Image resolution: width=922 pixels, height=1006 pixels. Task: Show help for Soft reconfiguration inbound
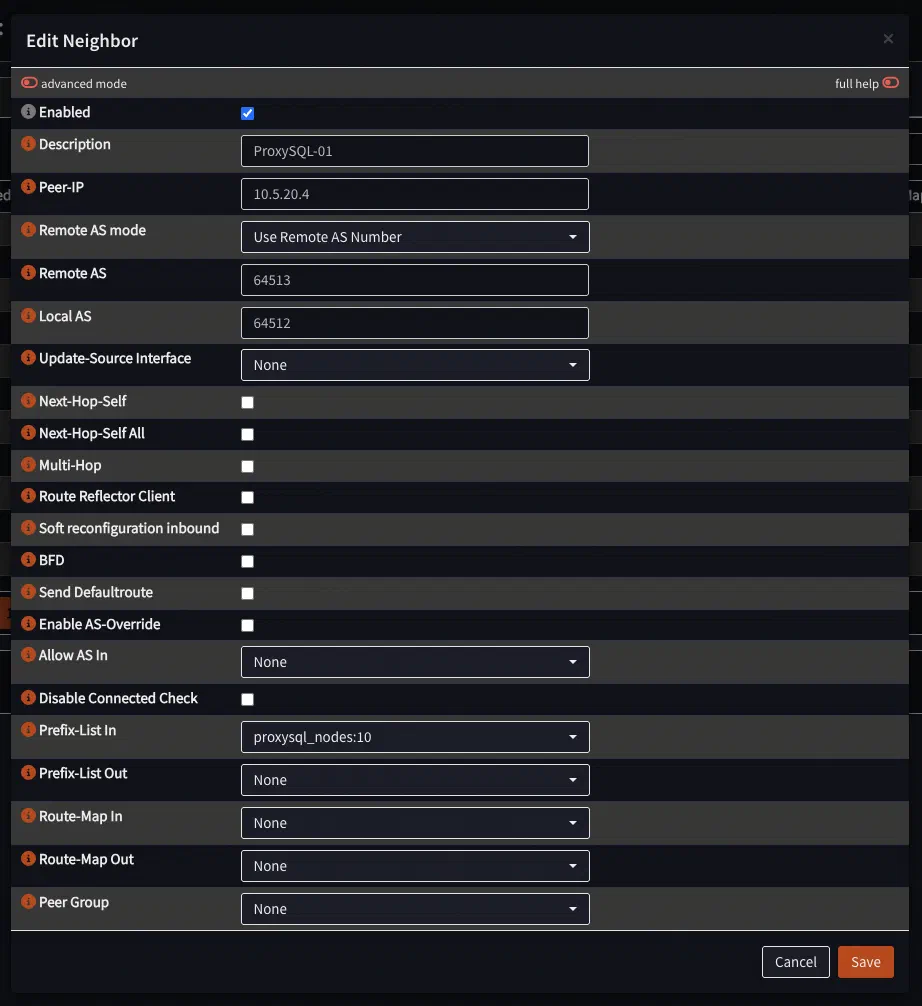tap(28, 528)
